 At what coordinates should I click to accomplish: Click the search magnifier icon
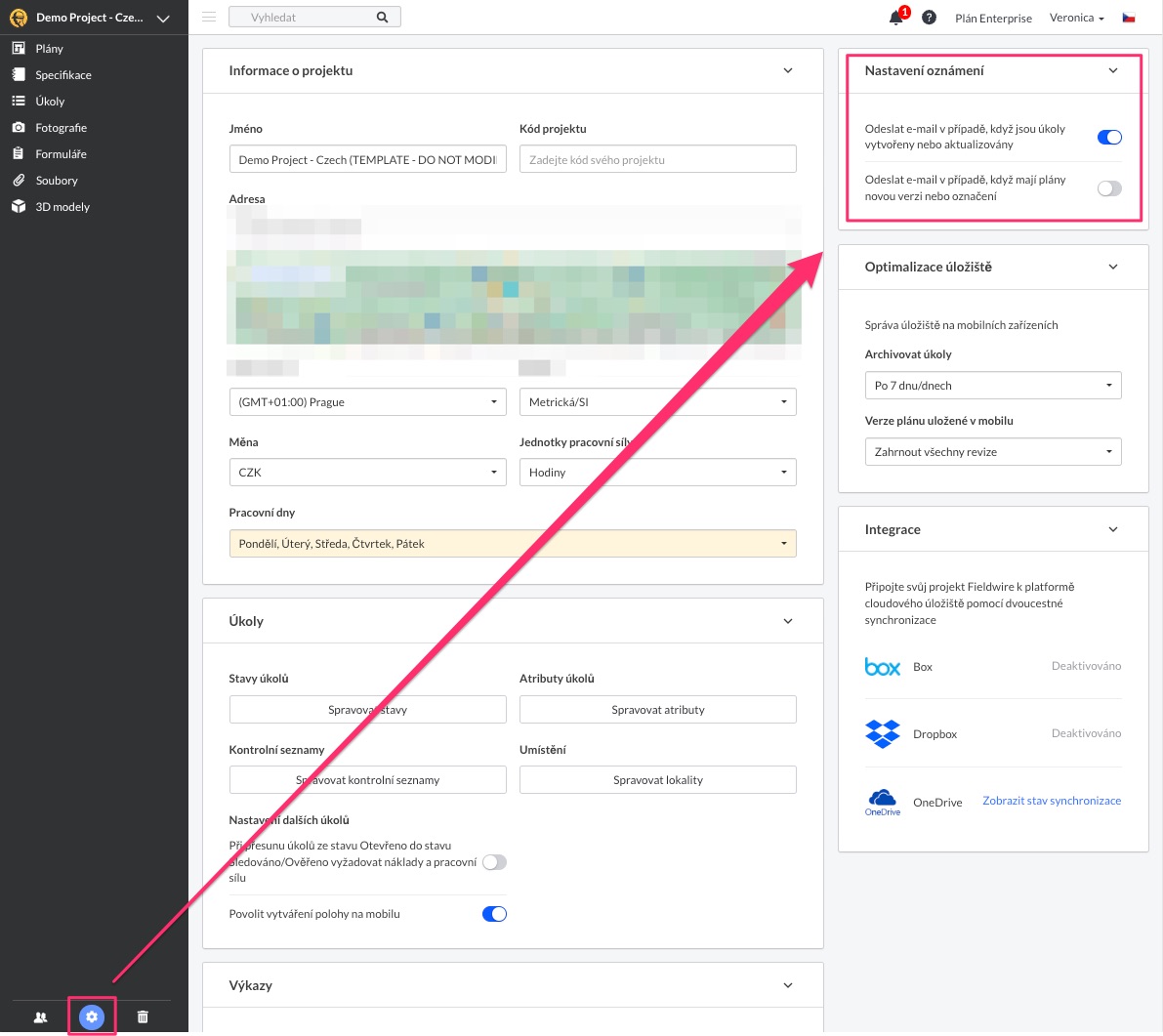click(x=382, y=18)
